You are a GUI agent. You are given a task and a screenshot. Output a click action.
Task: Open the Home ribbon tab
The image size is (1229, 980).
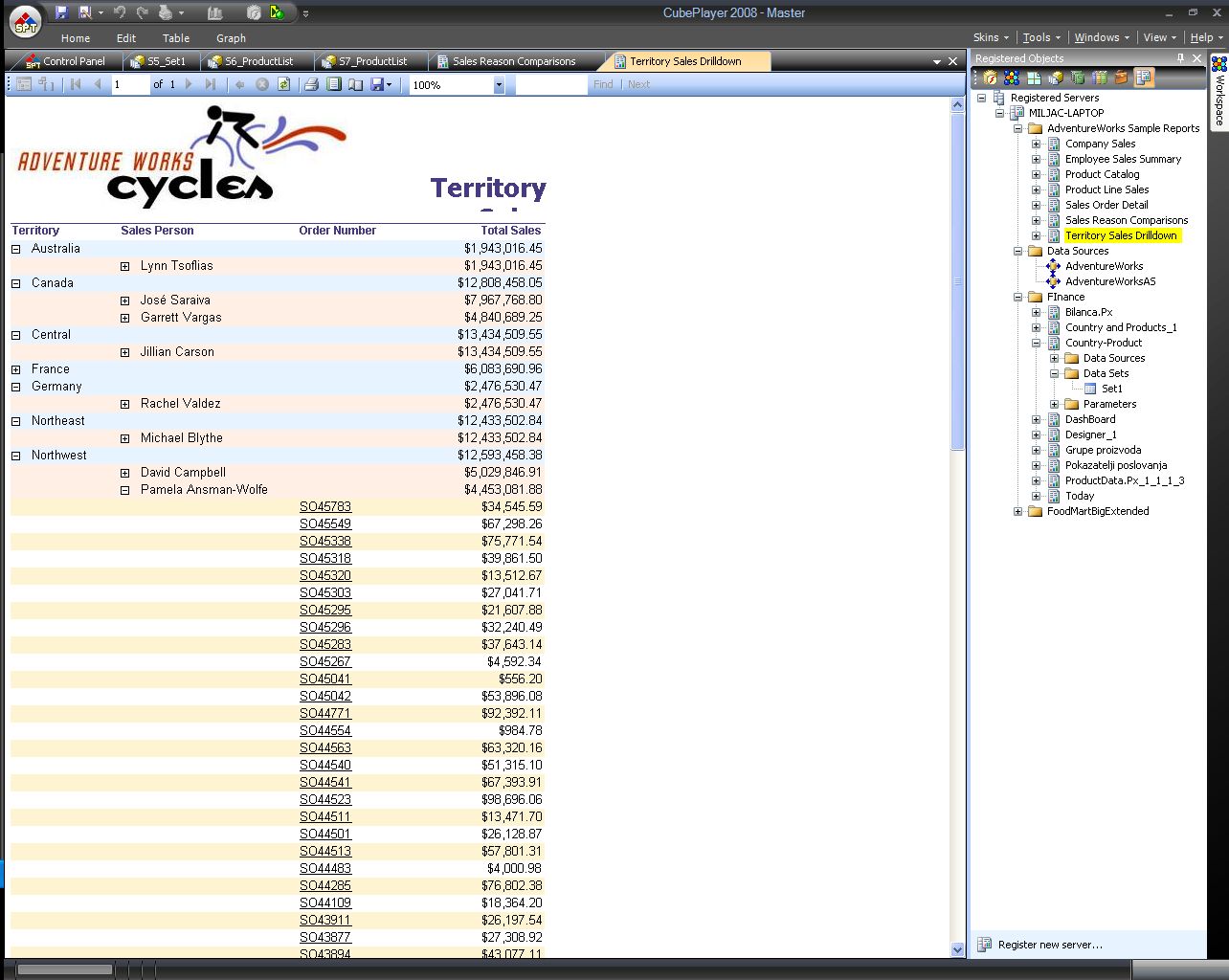[76, 38]
